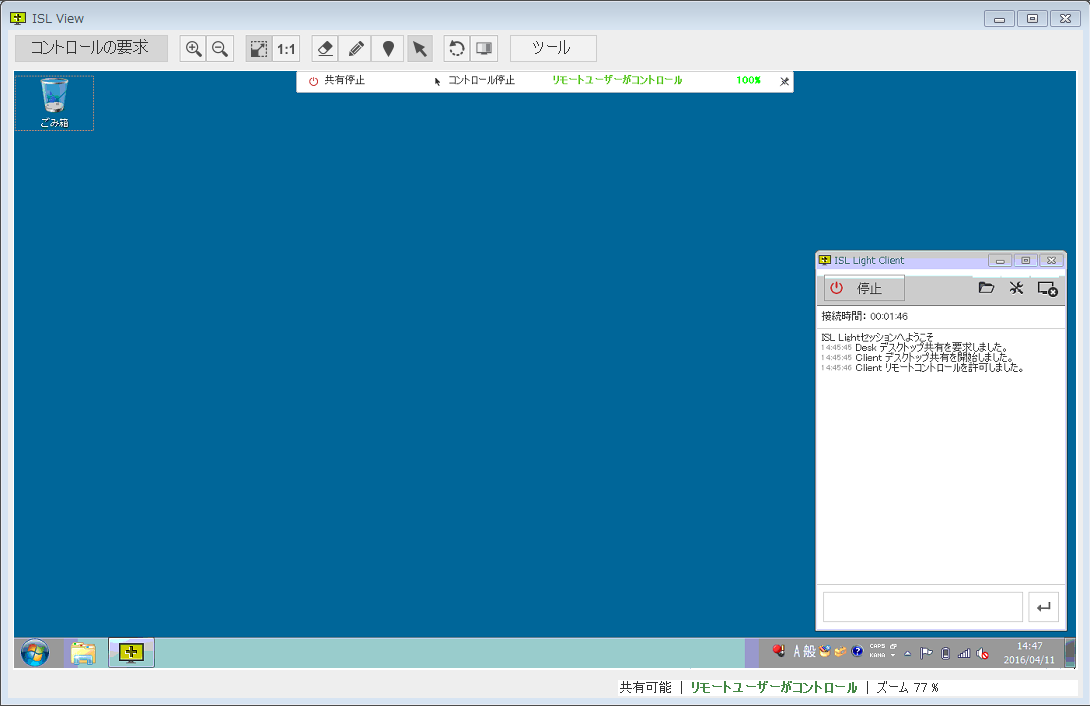Click the chat message input field

922,606
